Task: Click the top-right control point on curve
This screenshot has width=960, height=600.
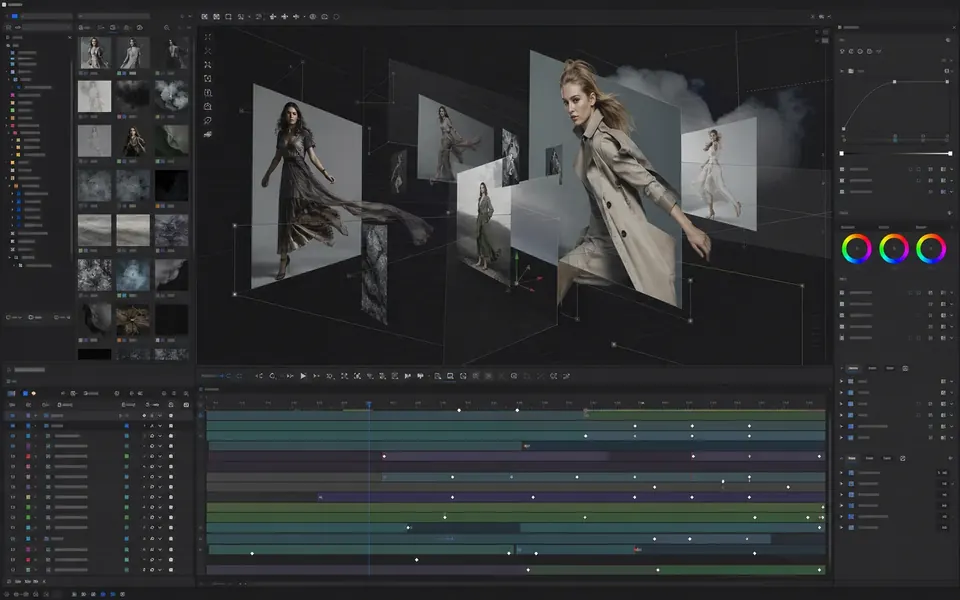Action: 947,81
